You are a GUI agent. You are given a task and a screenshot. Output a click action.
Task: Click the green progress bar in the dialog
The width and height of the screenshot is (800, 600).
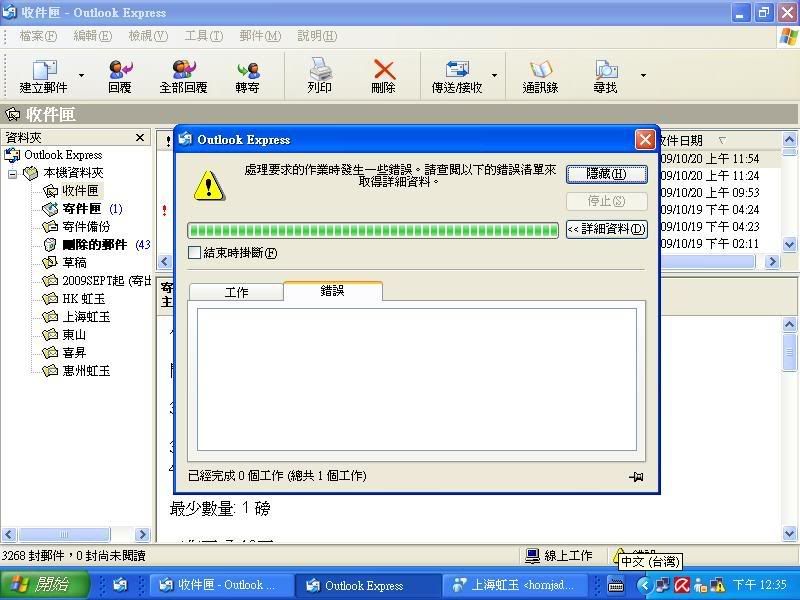pyautogui.click(x=373, y=231)
